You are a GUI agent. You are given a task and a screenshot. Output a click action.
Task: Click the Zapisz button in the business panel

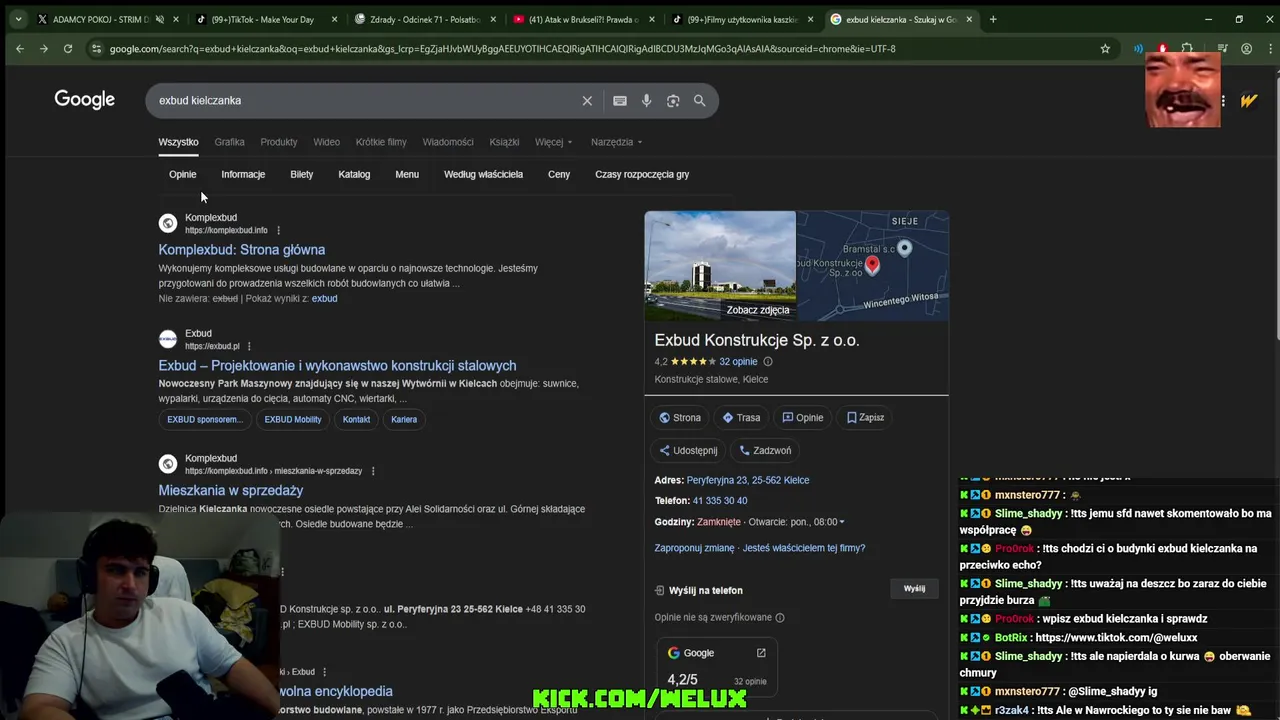point(865,418)
